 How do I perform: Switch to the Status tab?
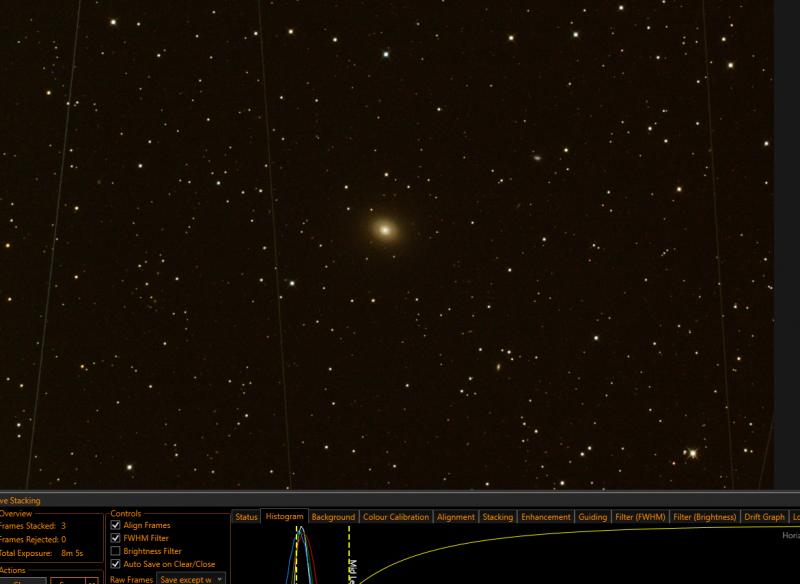pyautogui.click(x=246, y=517)
